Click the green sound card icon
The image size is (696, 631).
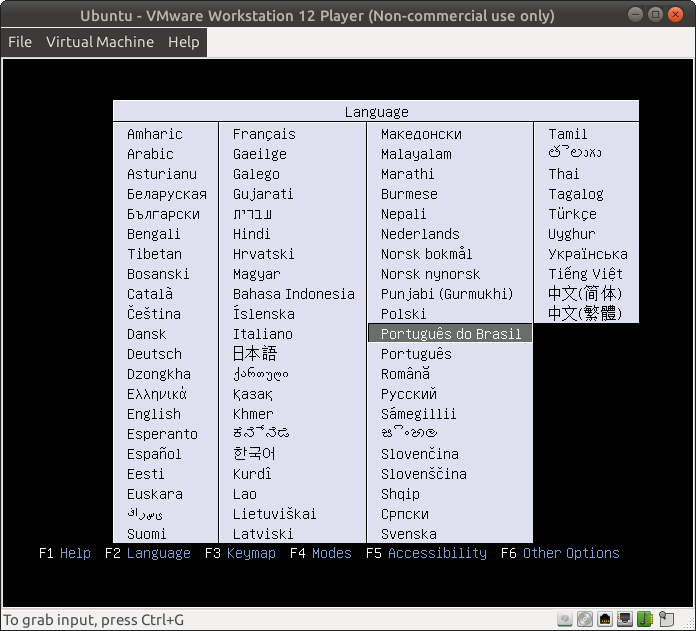[x=645, y=619]
